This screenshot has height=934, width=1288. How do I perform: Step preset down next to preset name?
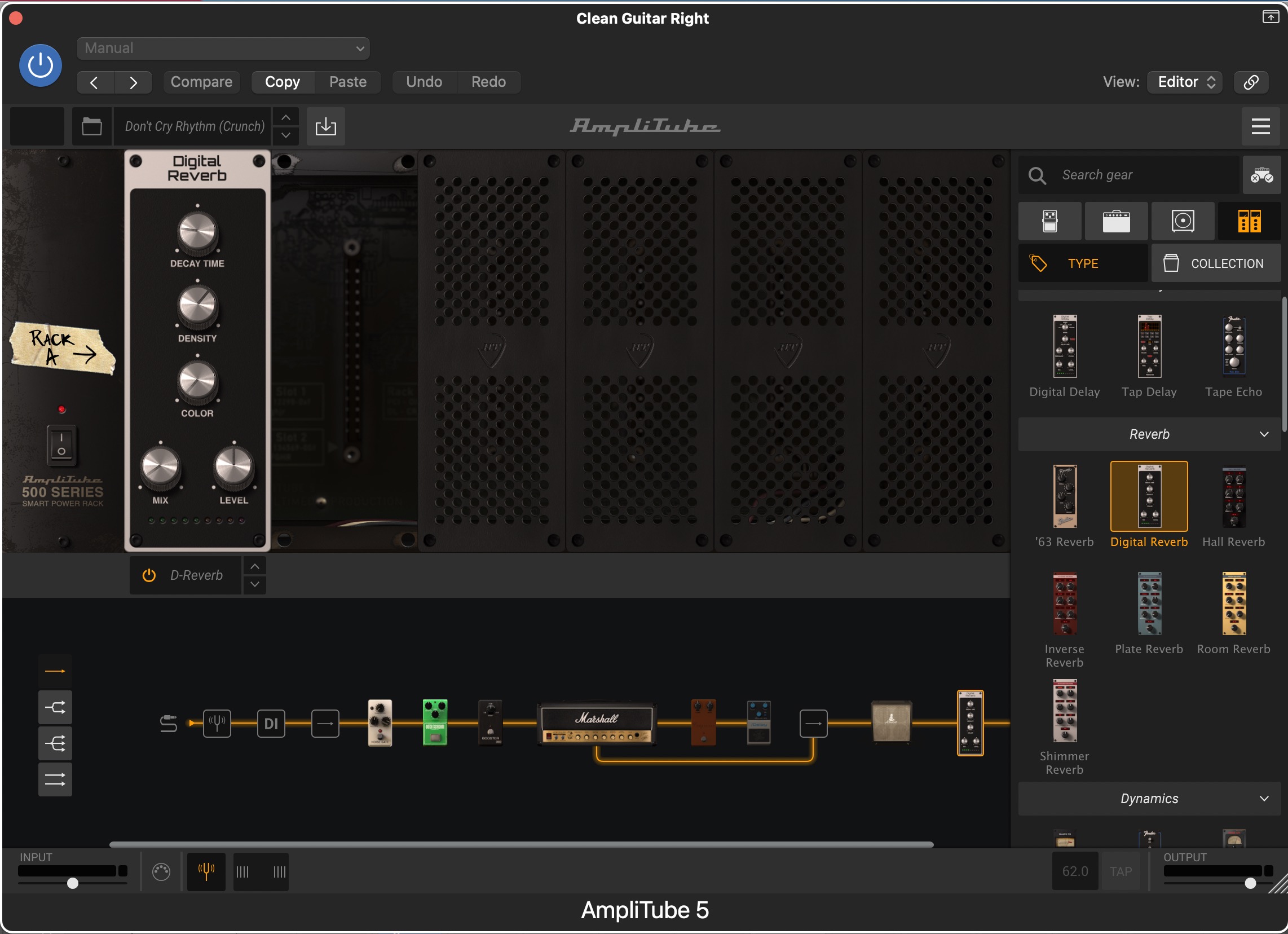pyautogui.click(x=286, y=135)
